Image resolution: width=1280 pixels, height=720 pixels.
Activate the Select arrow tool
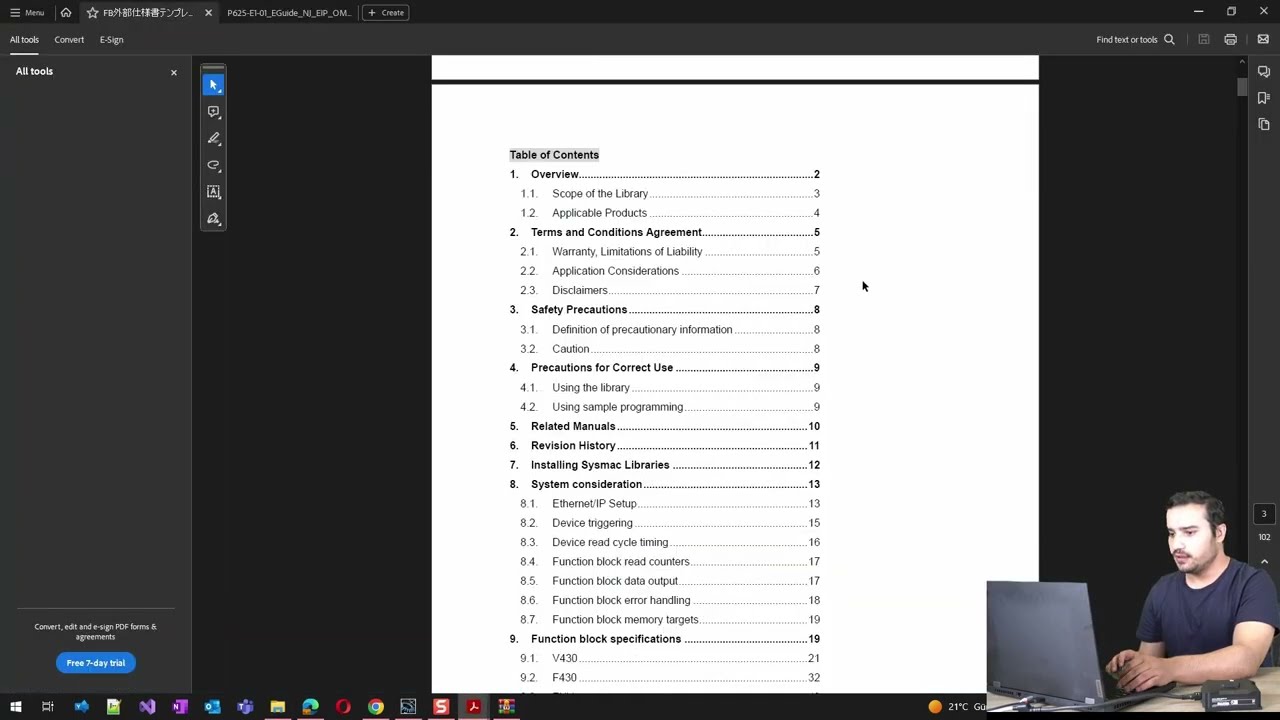[x=213, y=85]
